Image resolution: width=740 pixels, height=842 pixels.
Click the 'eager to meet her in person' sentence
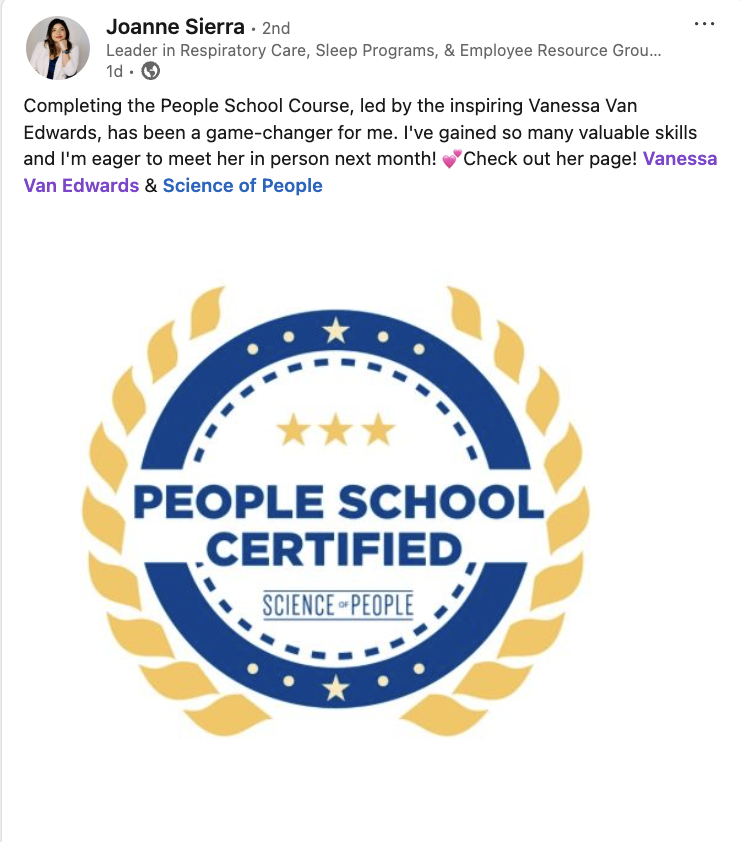[x=200, y=159]
